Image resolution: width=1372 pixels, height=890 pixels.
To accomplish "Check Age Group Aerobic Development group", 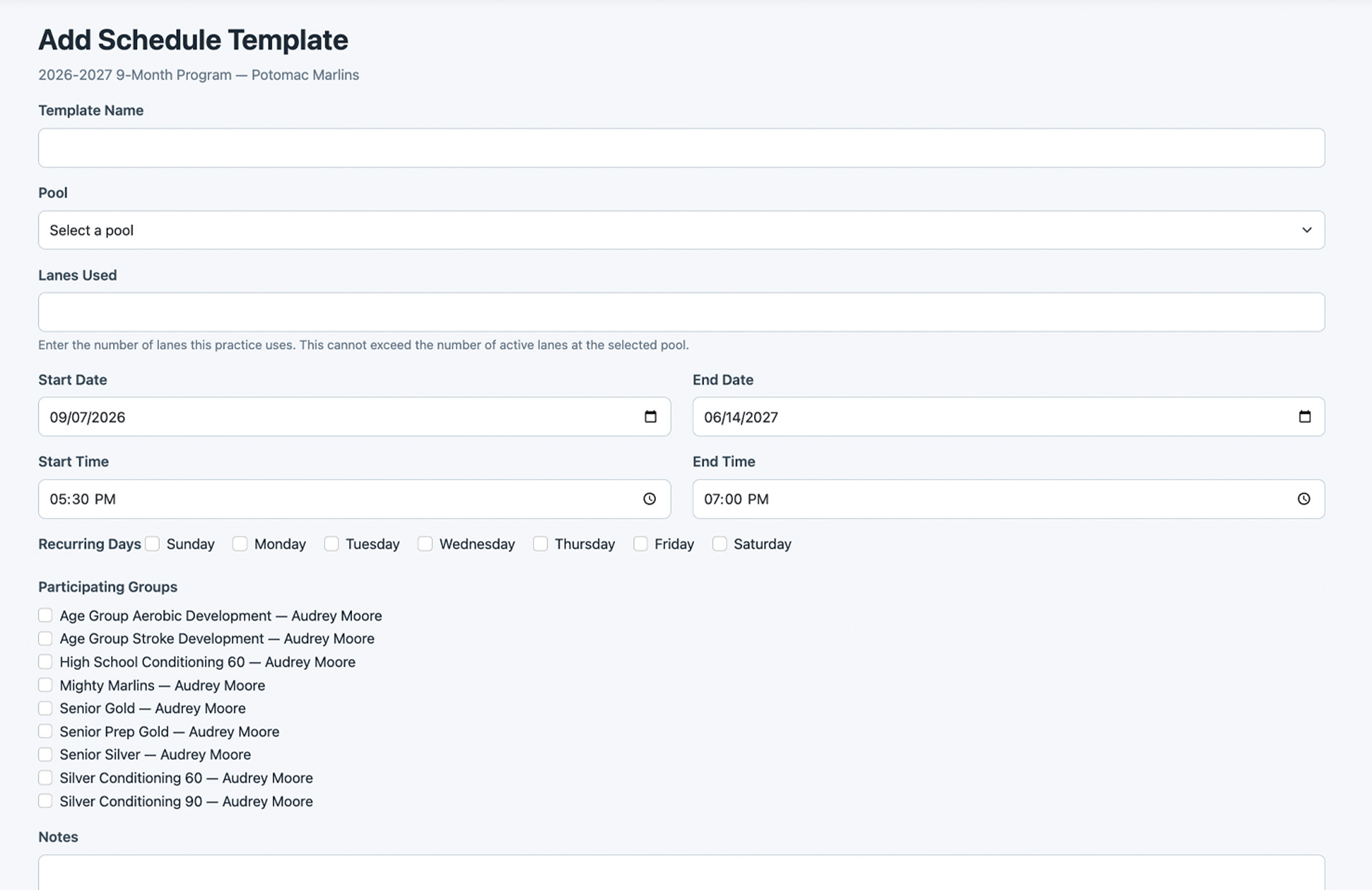I will tap(45, 615).
